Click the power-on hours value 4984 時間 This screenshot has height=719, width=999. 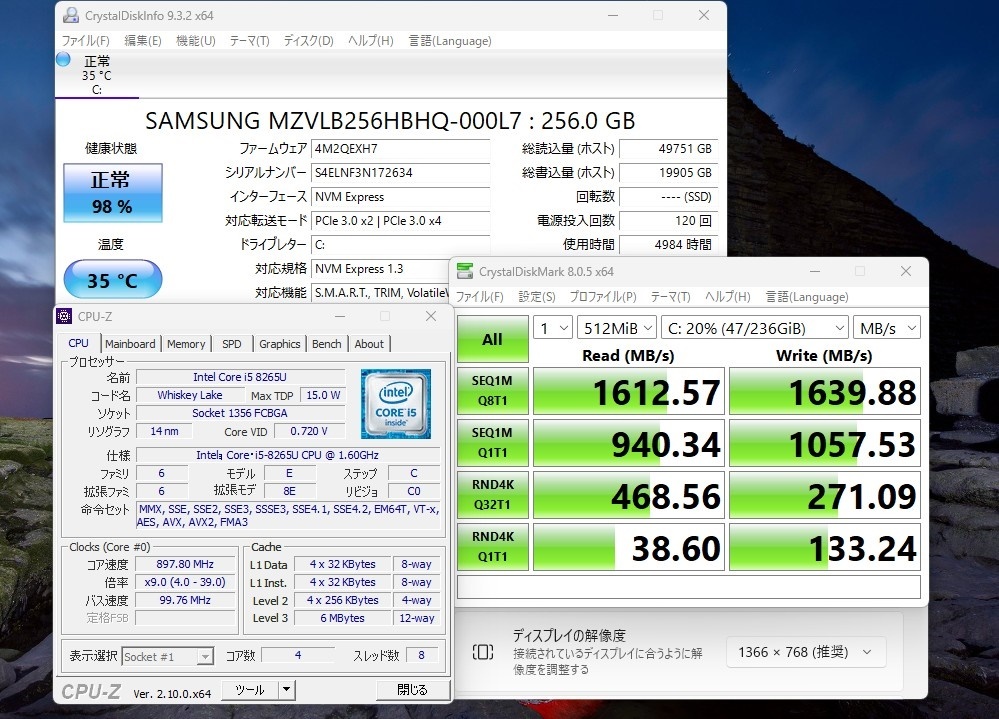point(669,245)
